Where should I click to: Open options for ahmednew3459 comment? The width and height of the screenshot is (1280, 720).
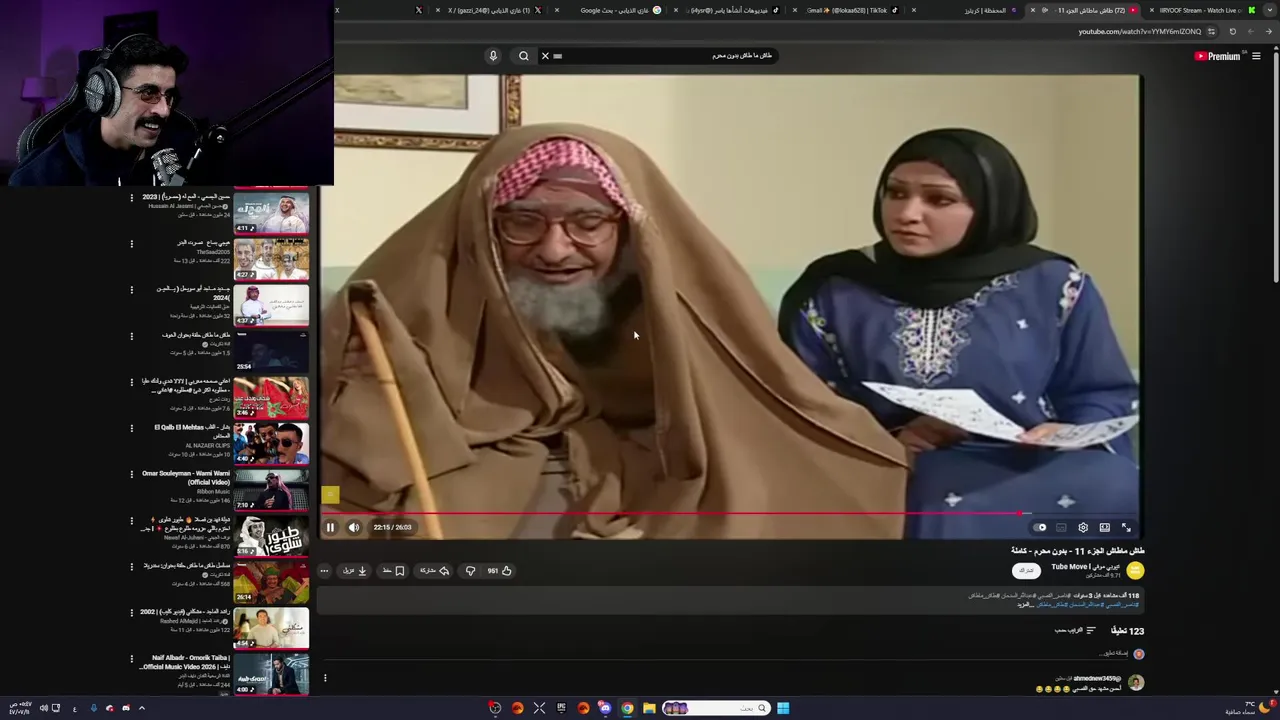(325, 678)
